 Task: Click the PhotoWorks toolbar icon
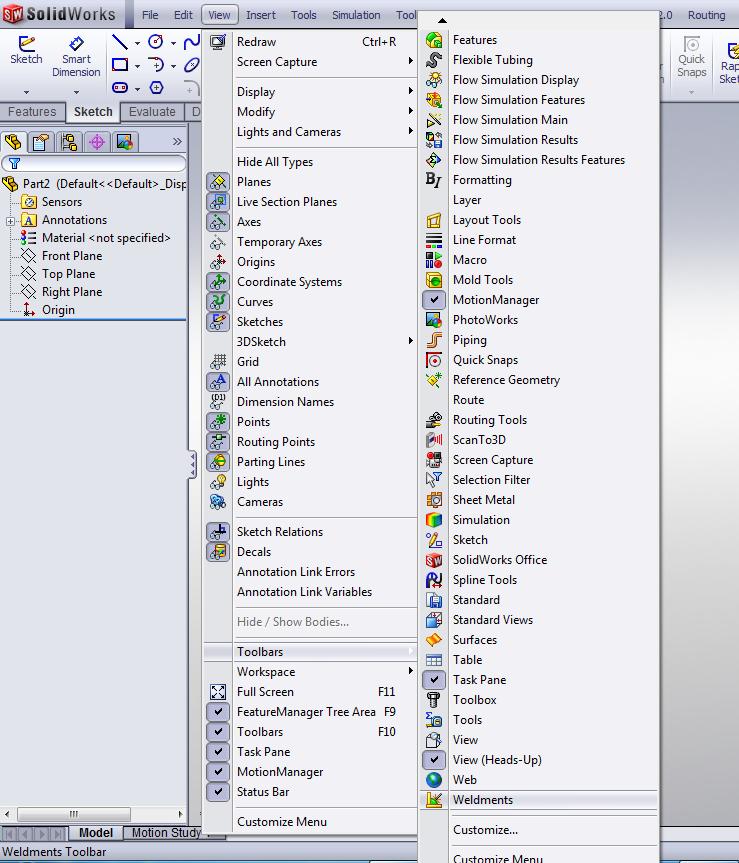(434, 320)
